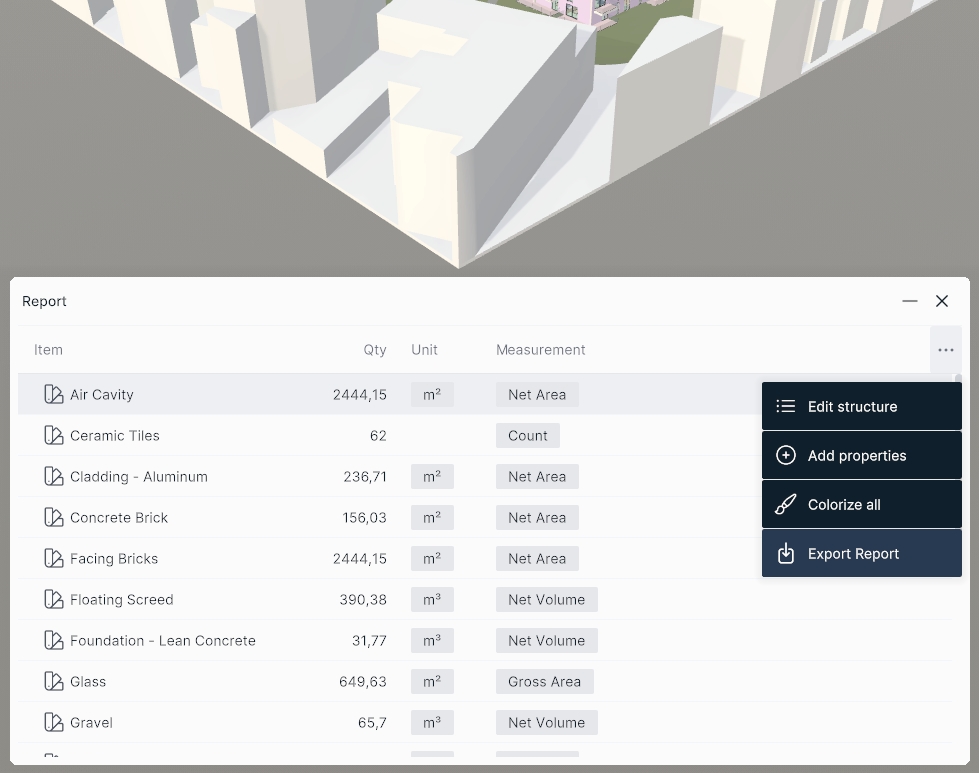
Task: Click the quantity 390,38 value
Action: pyautogui.click(x=363, y=599)
